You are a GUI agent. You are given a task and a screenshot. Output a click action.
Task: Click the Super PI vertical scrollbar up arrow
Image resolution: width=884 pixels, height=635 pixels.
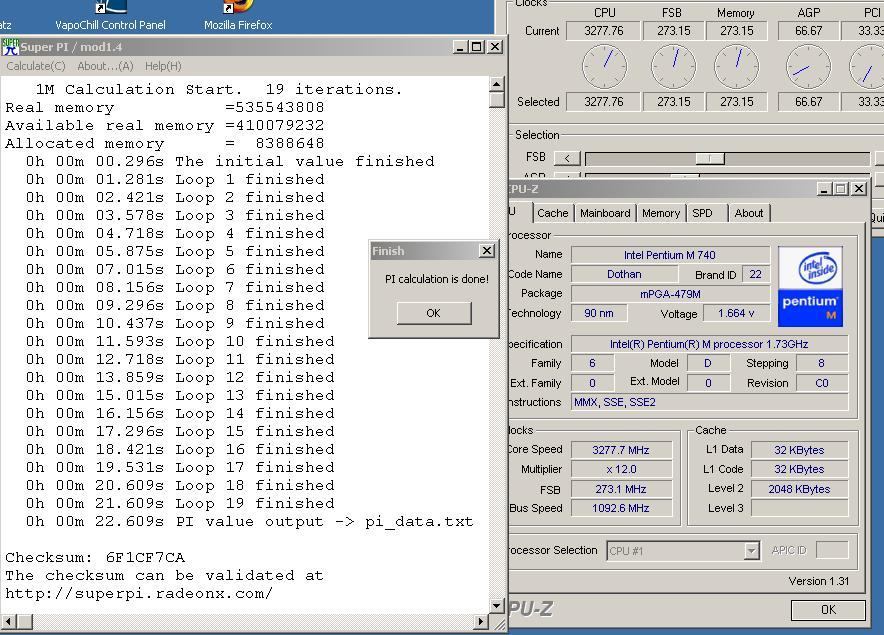(x=496, y=85)
